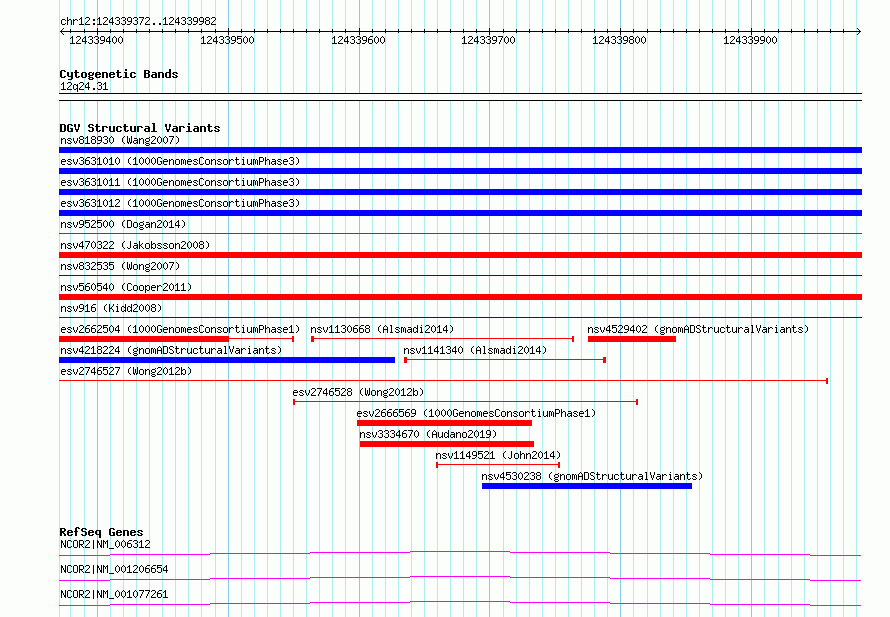Click ruler position 124339500
Image resolution: width=890 pixels, height=617 pixels.
tap(227, 40)
